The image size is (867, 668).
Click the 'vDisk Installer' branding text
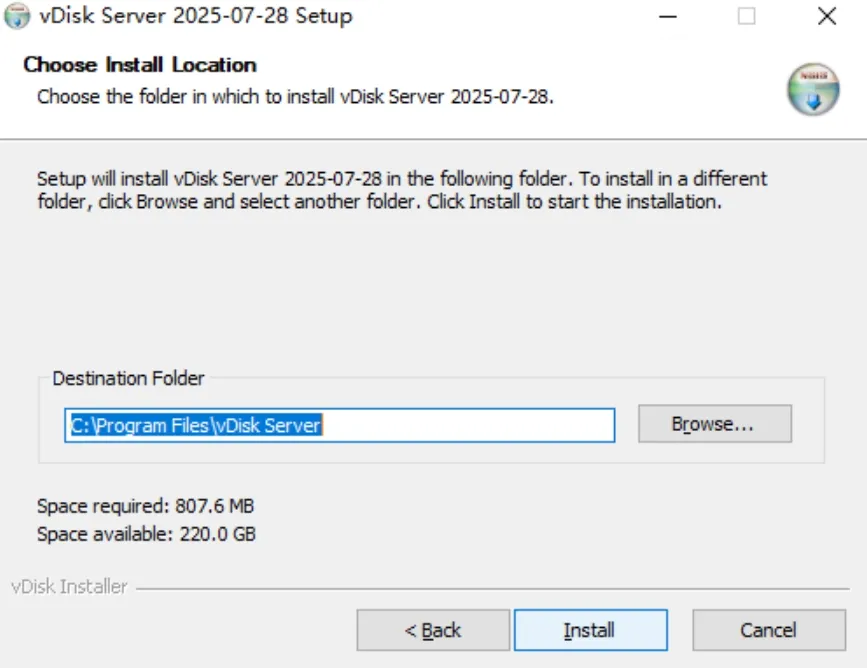[x=69, y=587]
